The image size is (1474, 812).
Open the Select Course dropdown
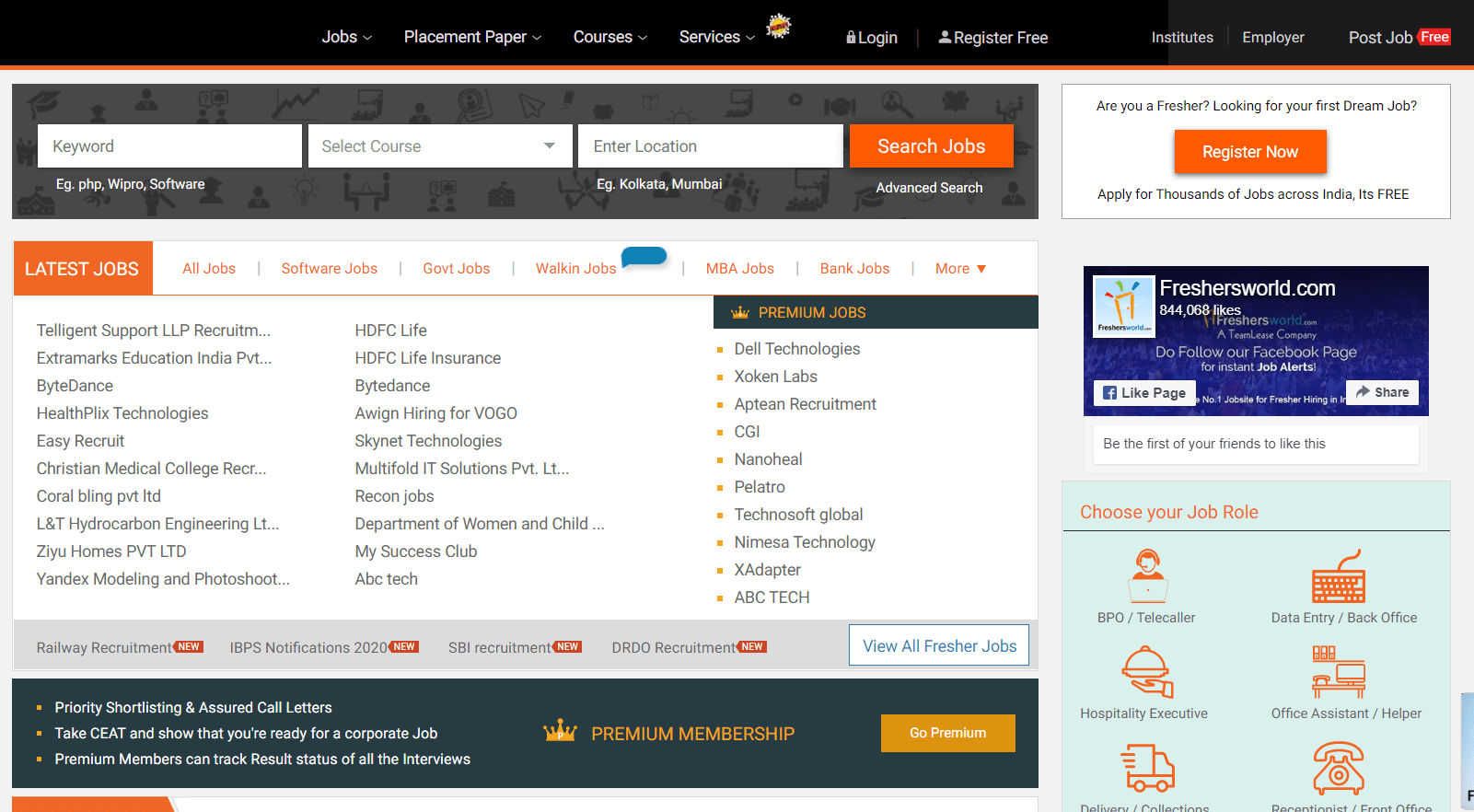click(440, 146)
